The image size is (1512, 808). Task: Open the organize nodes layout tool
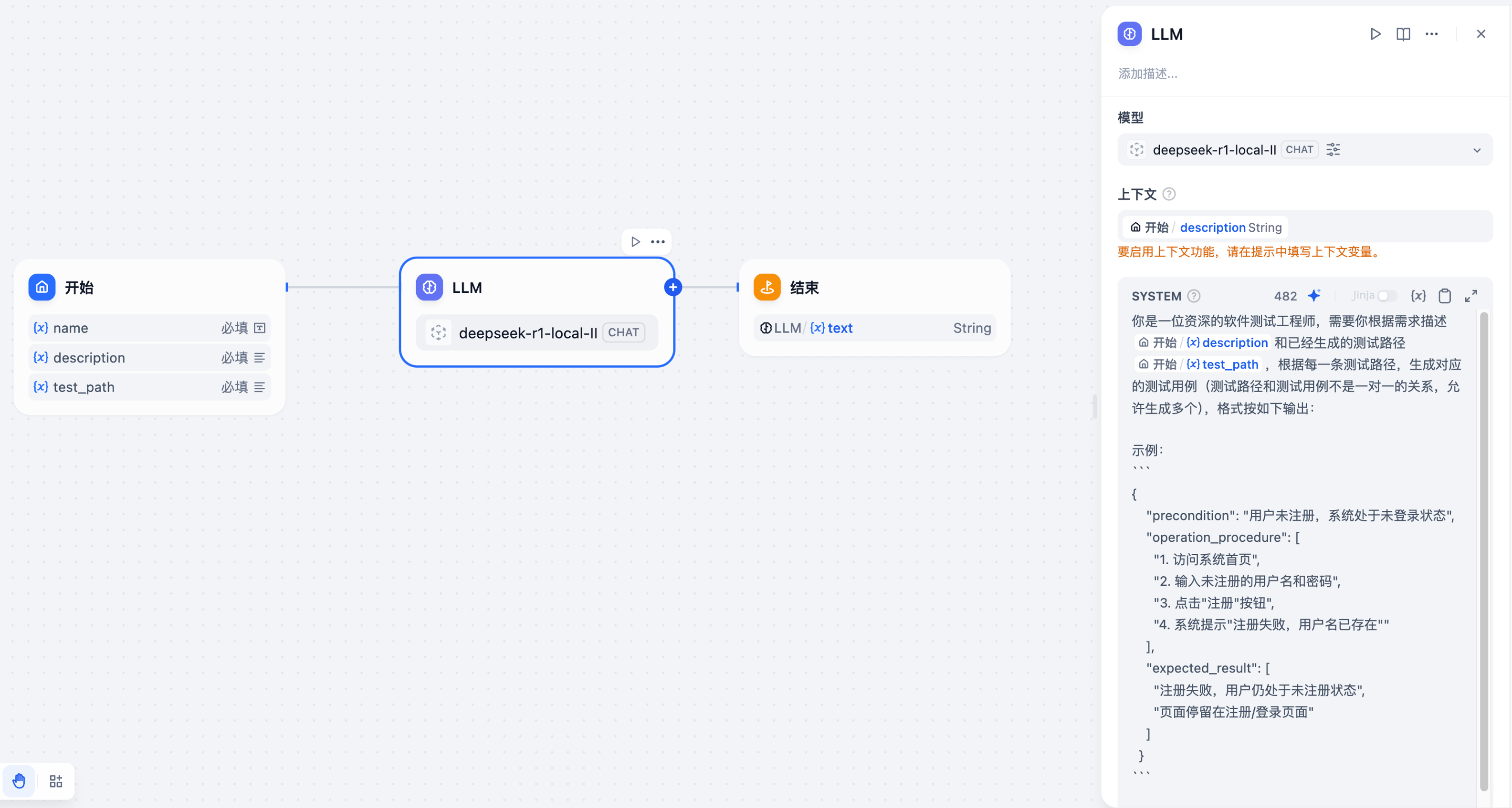56,781
